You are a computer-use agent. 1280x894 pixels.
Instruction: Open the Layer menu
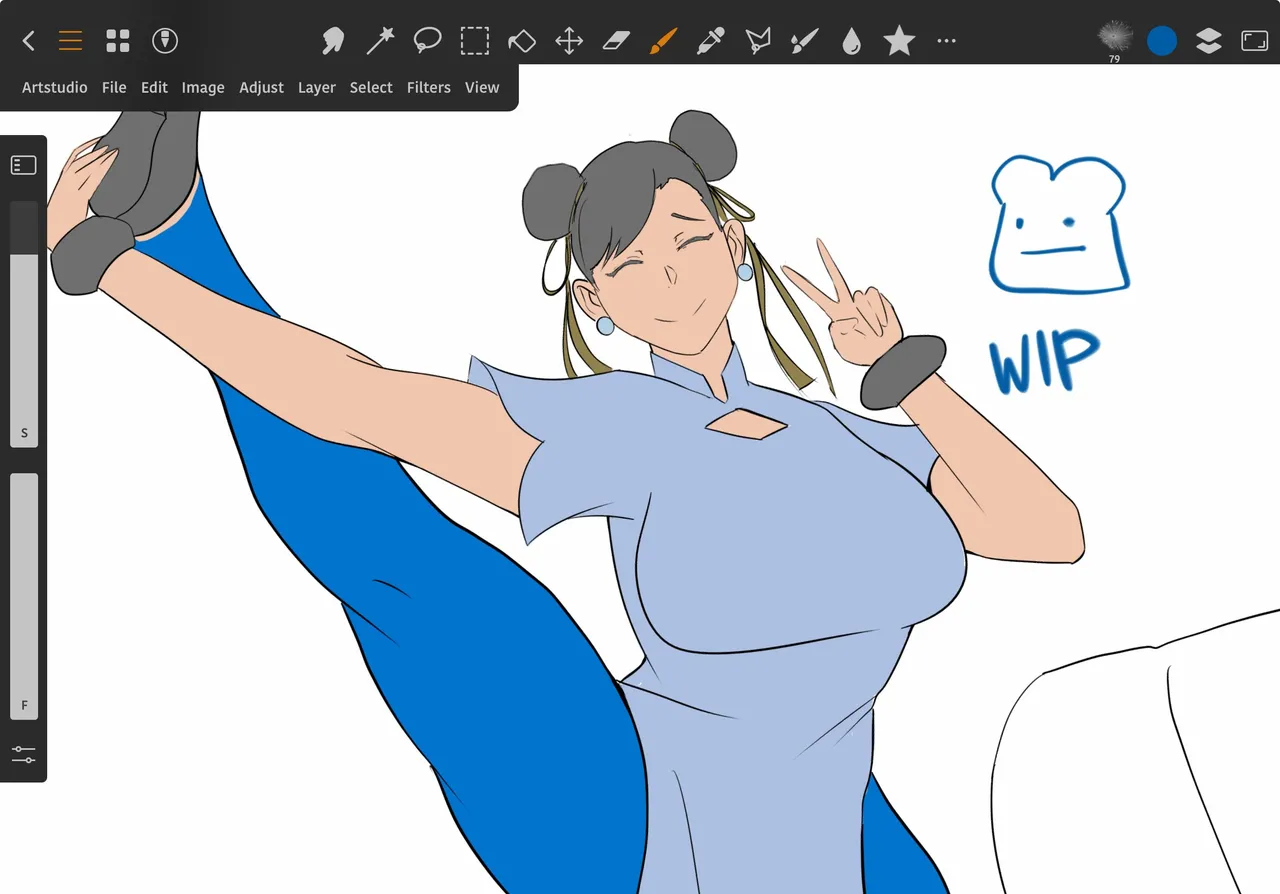(x=316, y=88)
